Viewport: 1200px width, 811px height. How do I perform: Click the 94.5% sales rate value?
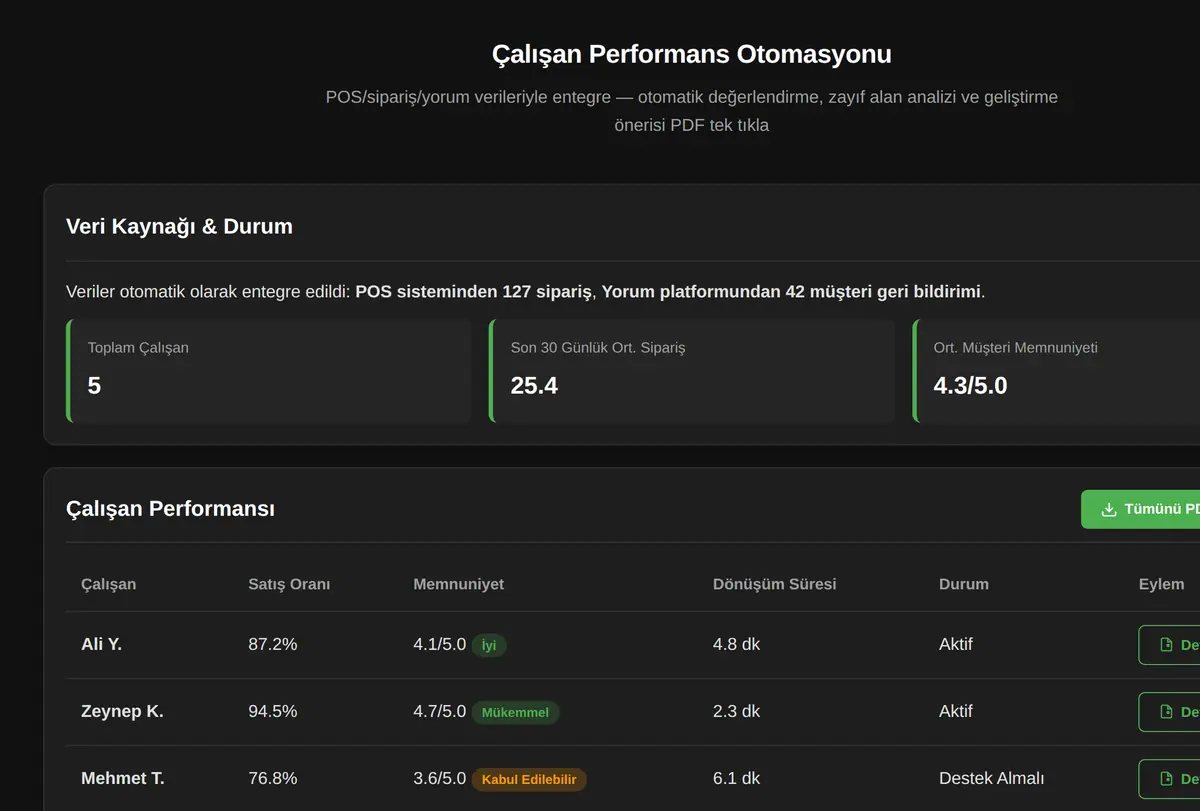click(x=272, y=712)
